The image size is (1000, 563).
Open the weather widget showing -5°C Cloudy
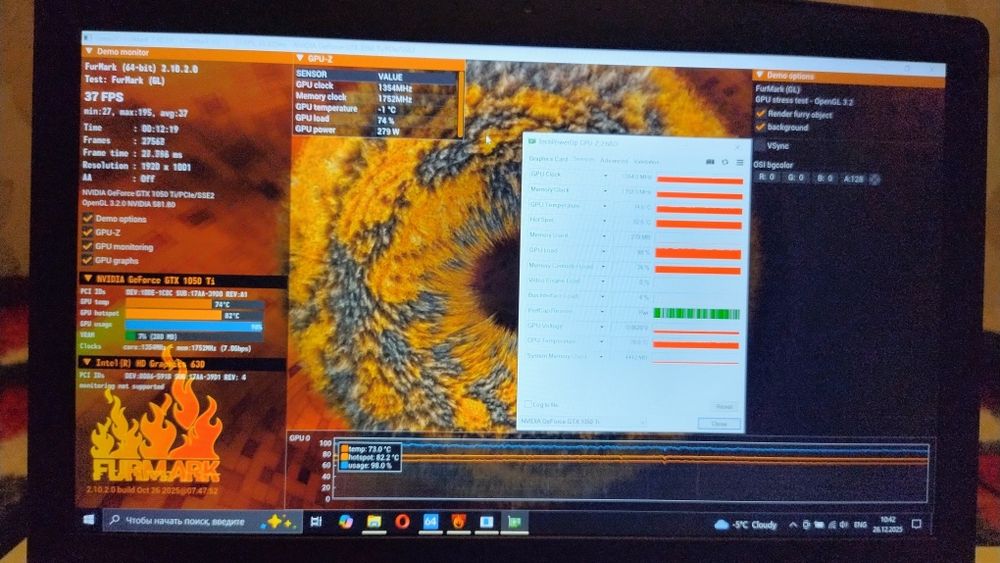746,525
